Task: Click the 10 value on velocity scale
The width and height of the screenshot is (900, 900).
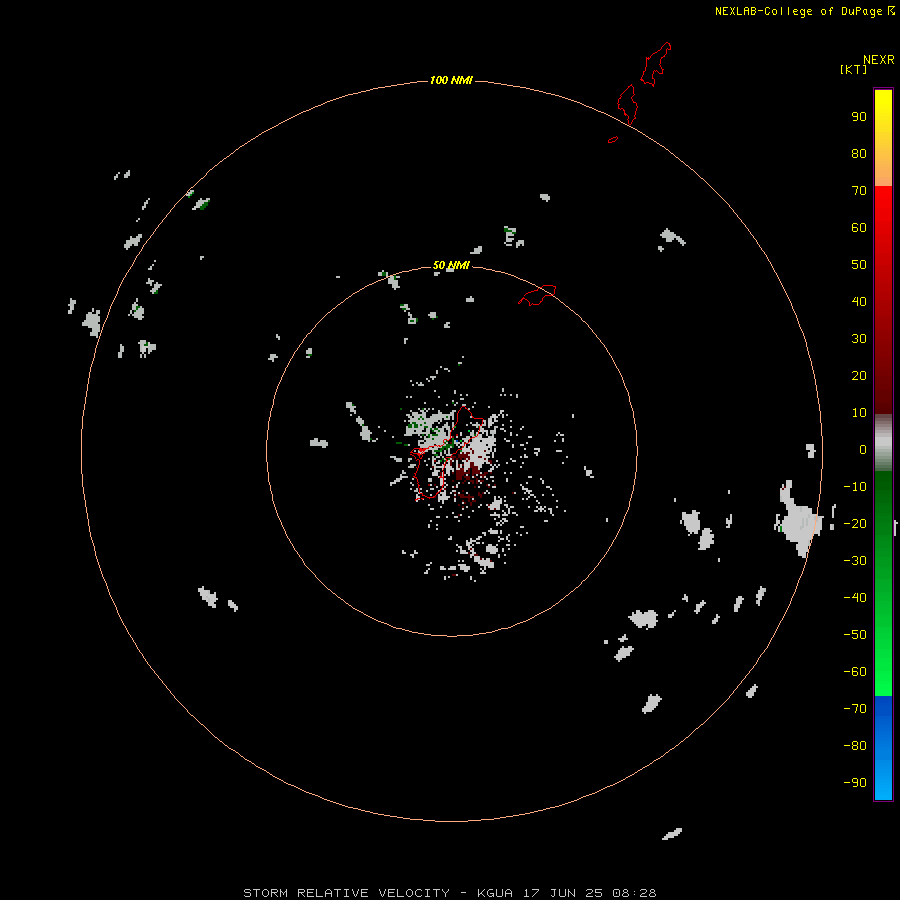Action: point(859,413)
